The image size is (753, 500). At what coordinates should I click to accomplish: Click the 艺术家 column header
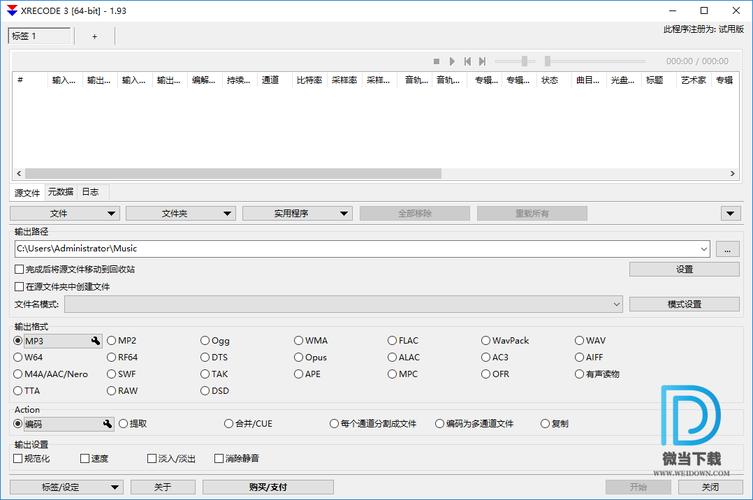click(x=694, y=80)
